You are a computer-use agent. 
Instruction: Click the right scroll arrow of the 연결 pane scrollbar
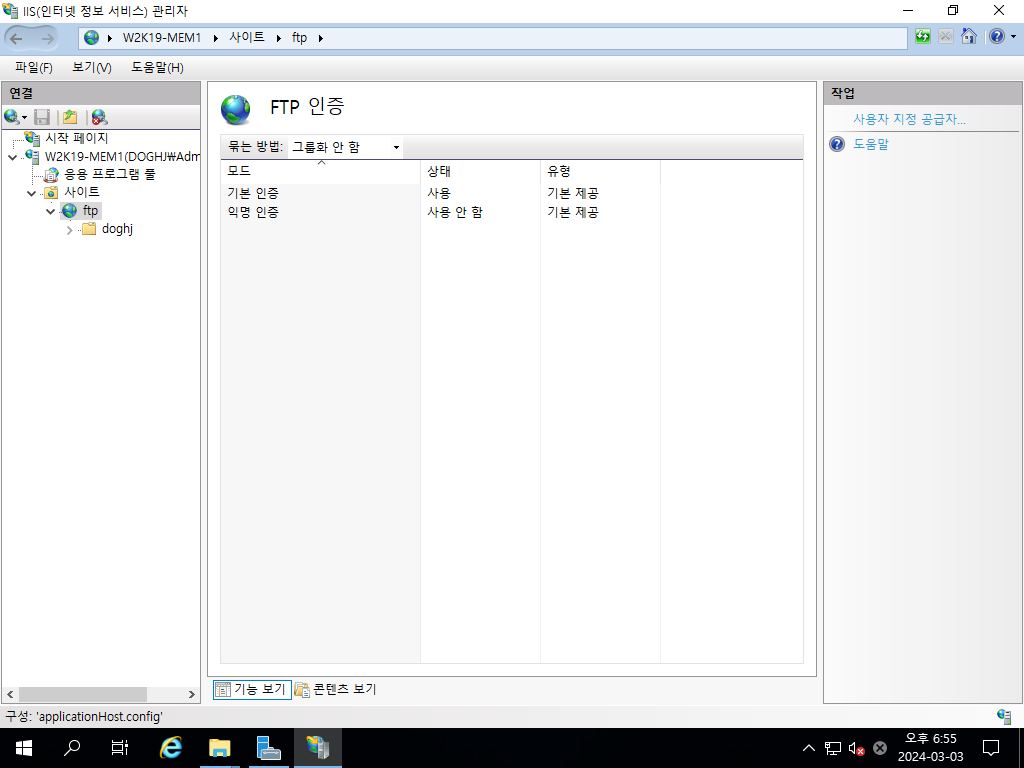[x=191, y=694]
